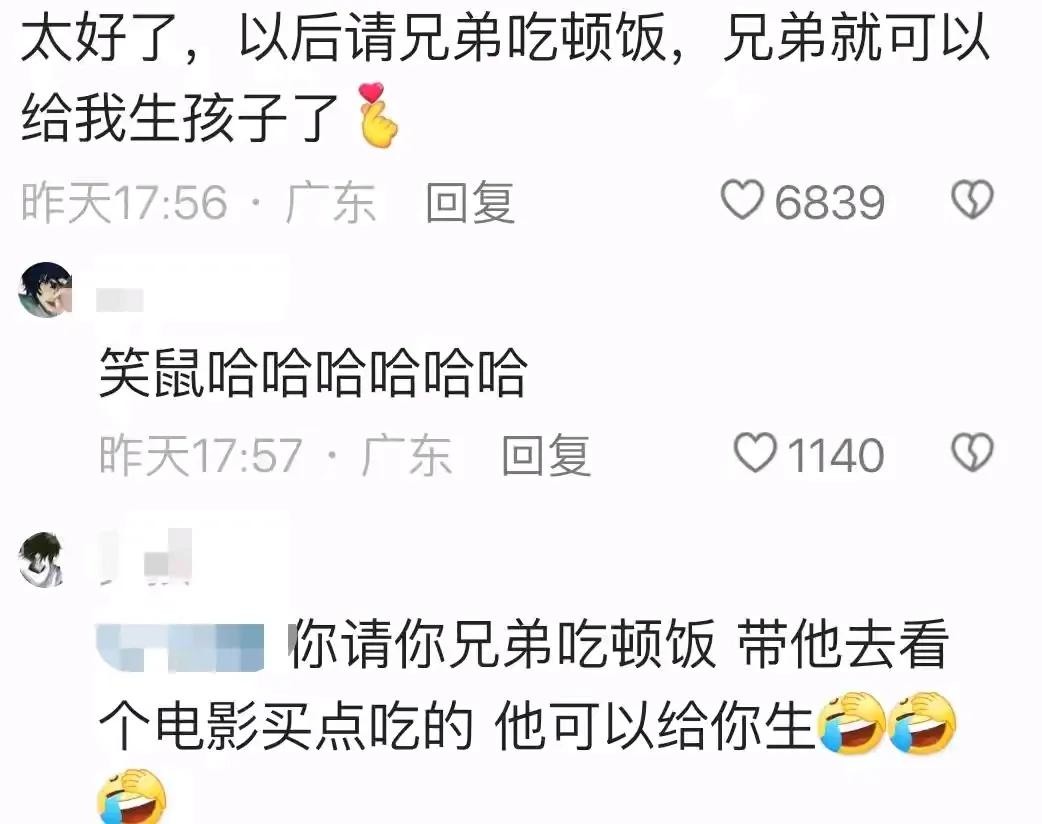
Task: Select the 笑鼠哈哈哈哈哈哈 comment text
Action: coord(313,373)
